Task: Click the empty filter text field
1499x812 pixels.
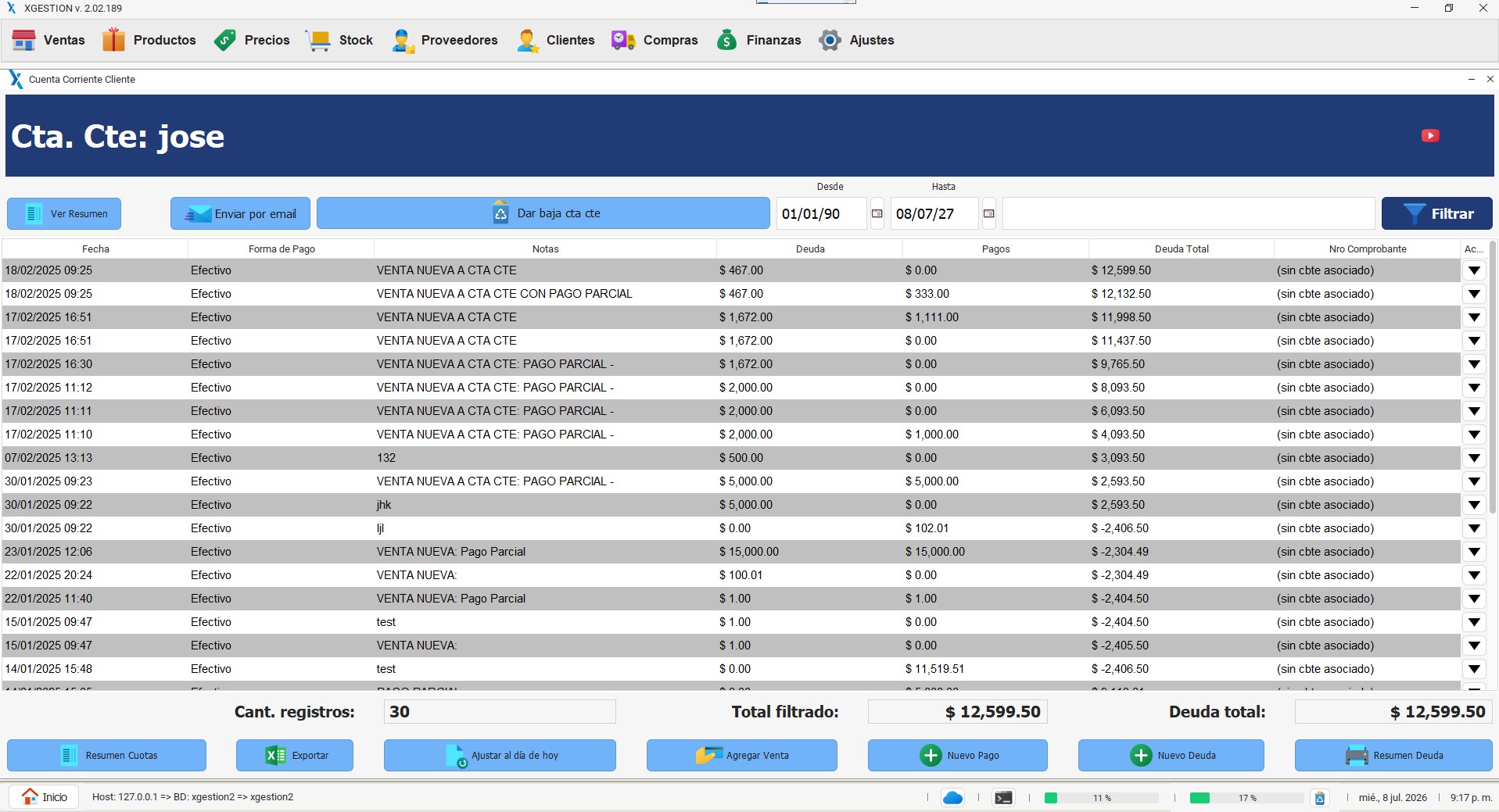Action: 1189,213
